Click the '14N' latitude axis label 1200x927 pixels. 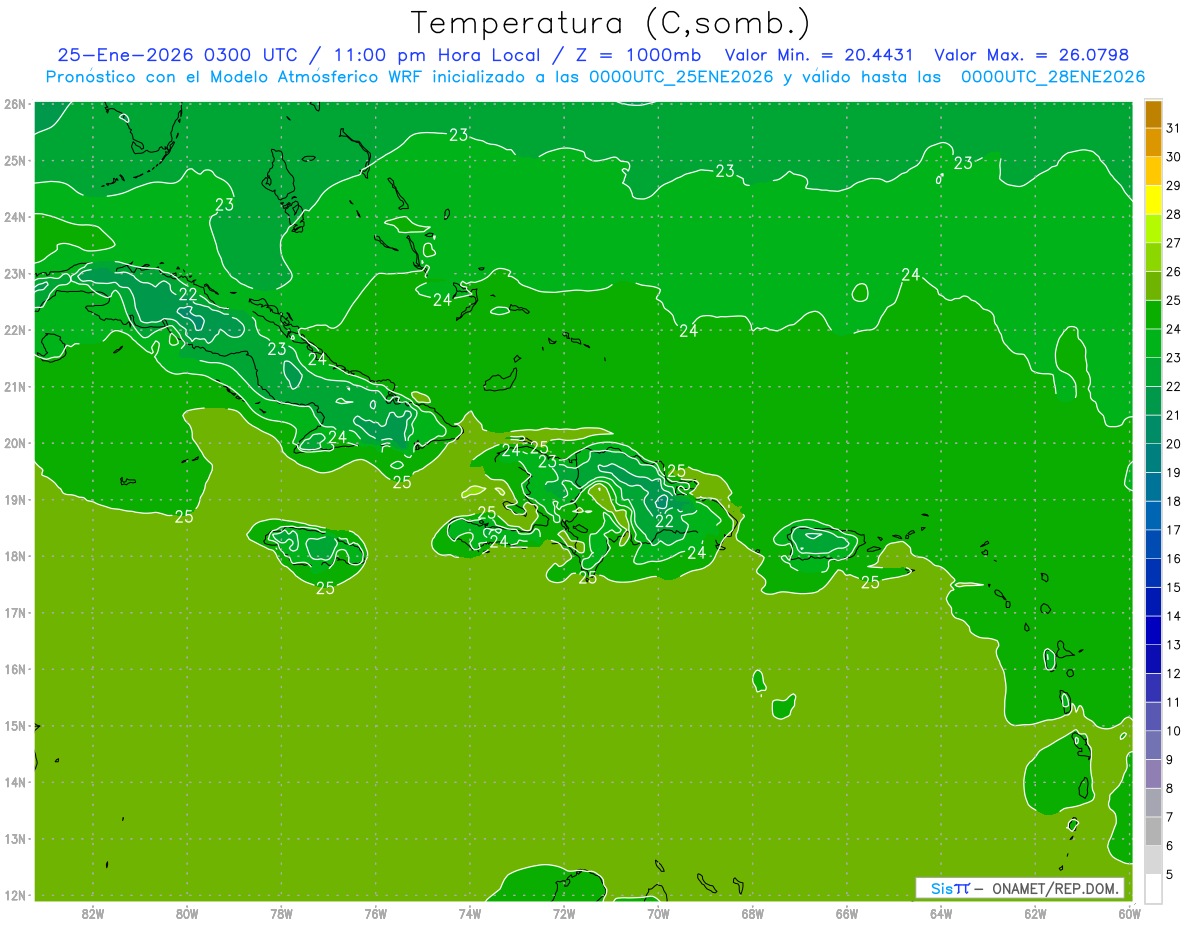(15, 782)
